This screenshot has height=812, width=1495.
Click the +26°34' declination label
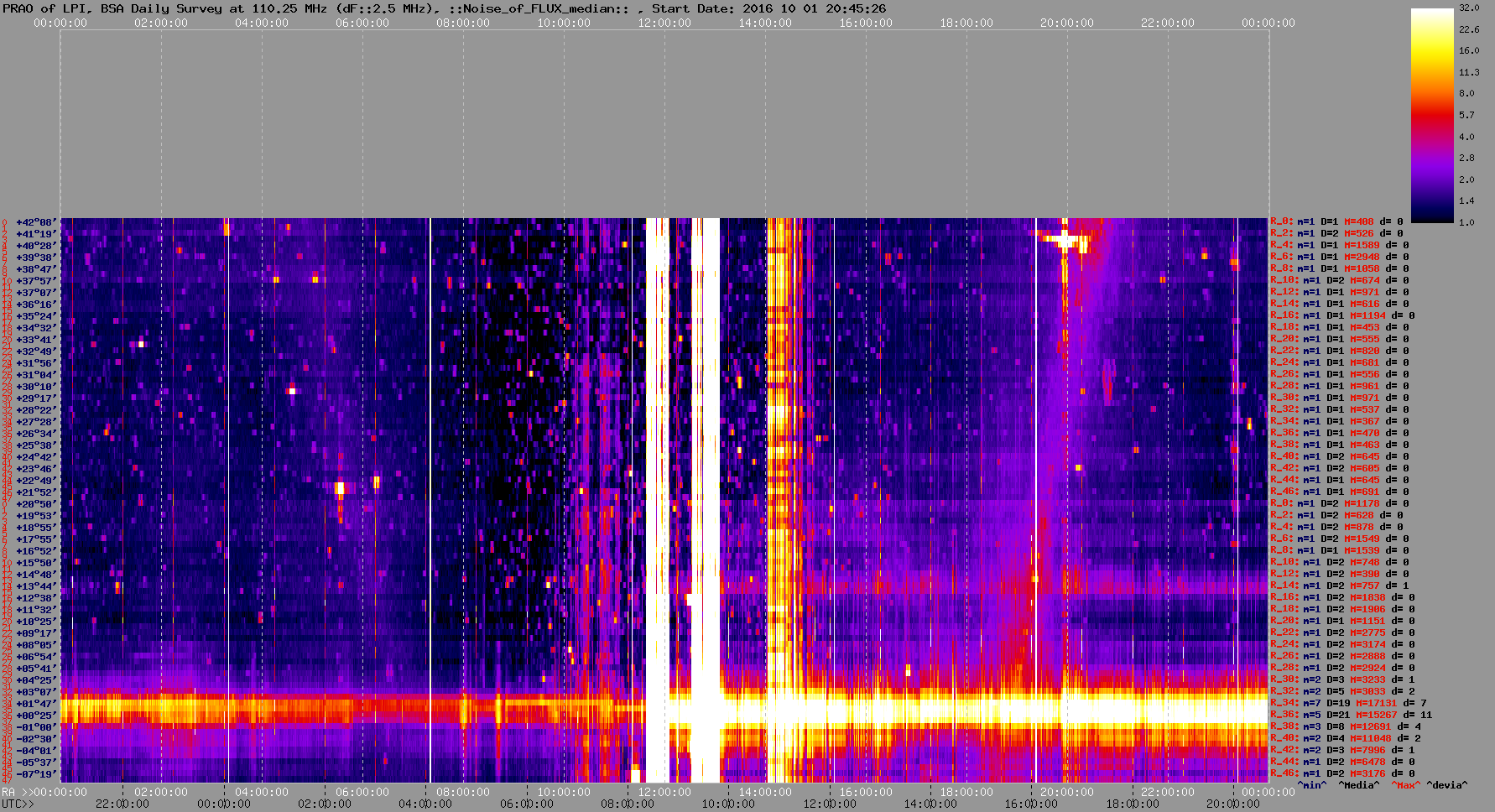click(x=36, y=434)
